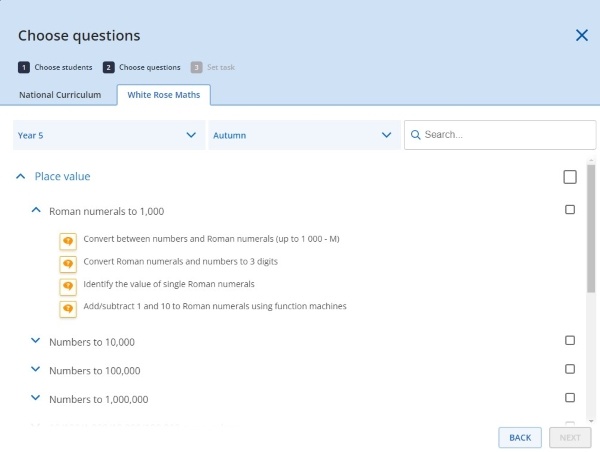Close the Choose questions dialog
This screenshot has height=452, width=600.
click(x=581, y=35)
